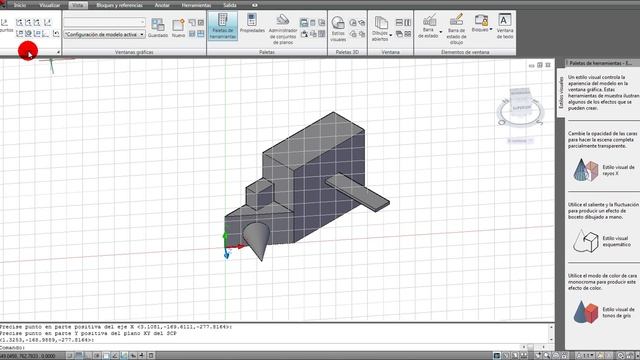Click the ViewCube navigation widget
The width and height of the screenshot is (640, 360).
(x=520, y=107)
